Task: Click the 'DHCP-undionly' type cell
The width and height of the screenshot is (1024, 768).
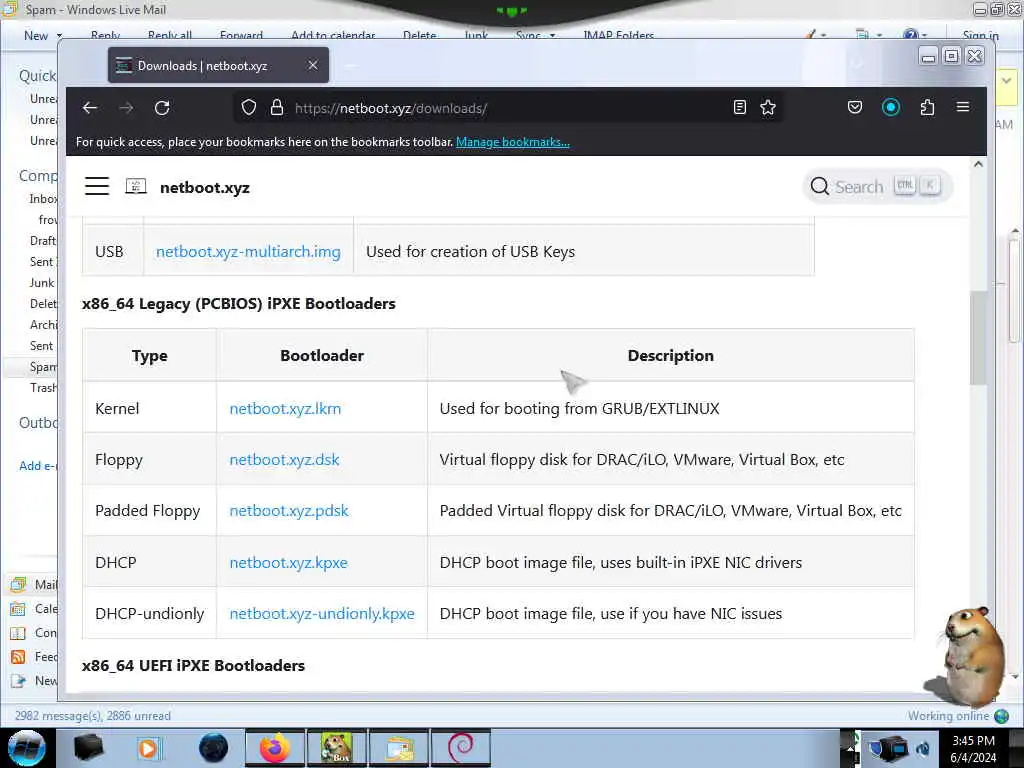Action: click(150, 614)
